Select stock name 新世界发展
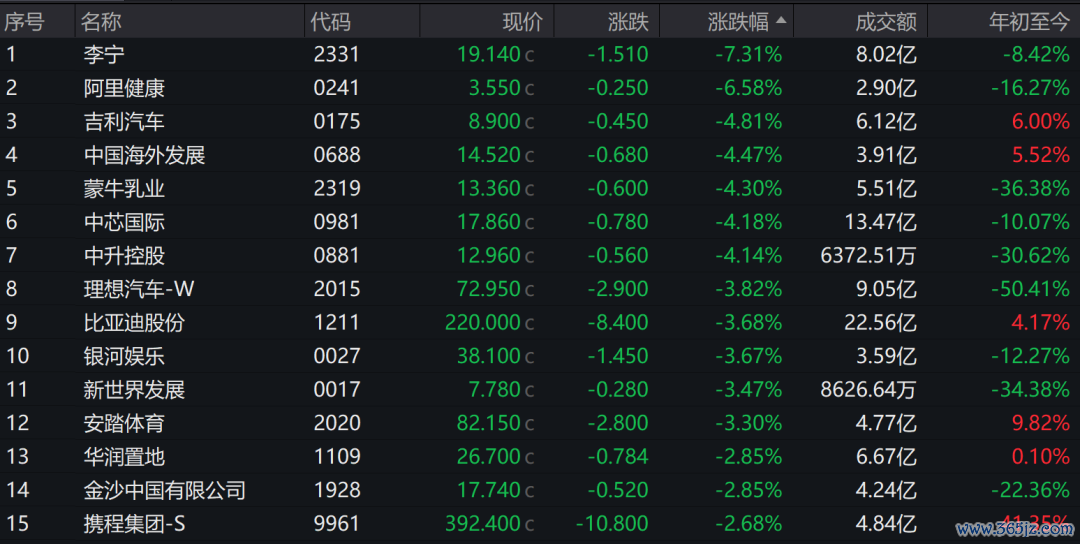 point(134,390)
